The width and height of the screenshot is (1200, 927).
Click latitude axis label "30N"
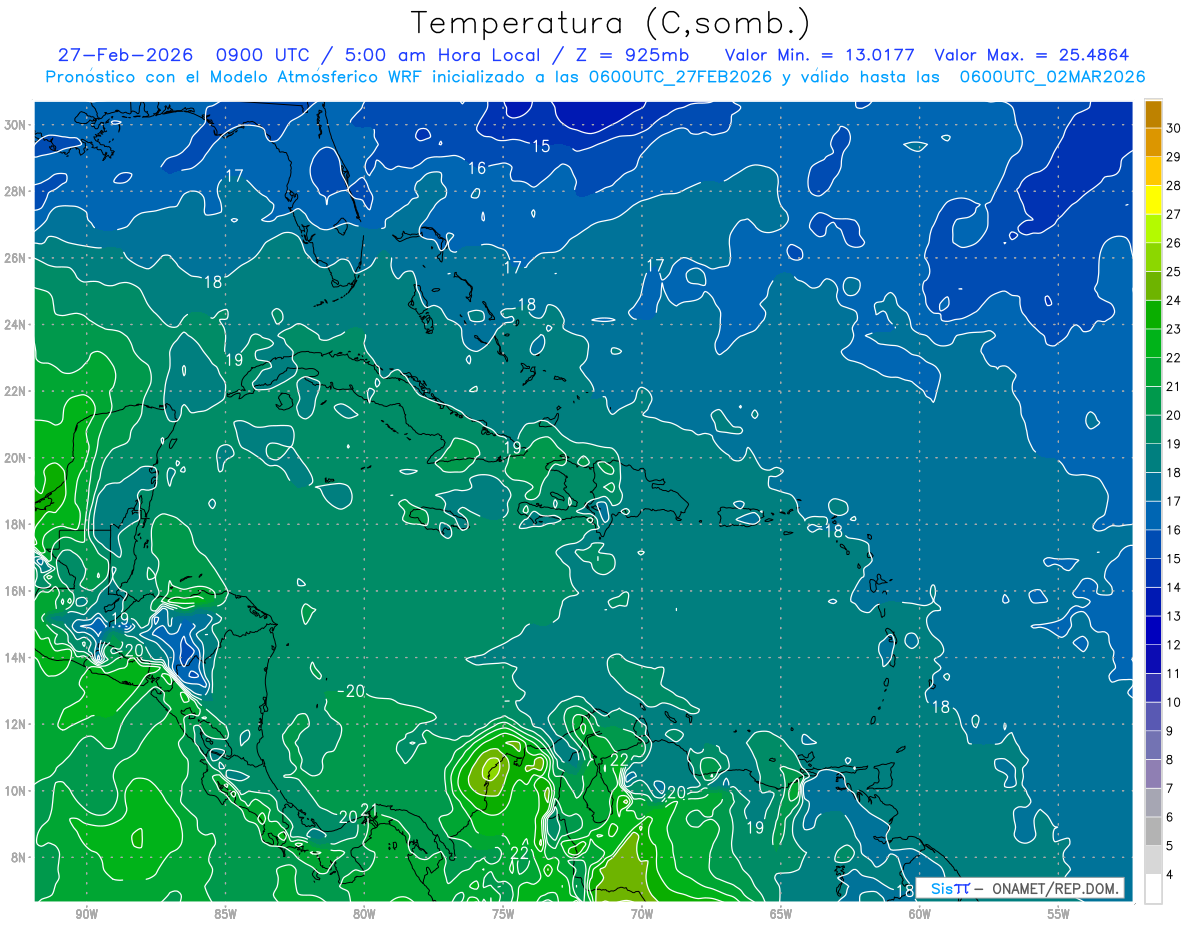17,125
